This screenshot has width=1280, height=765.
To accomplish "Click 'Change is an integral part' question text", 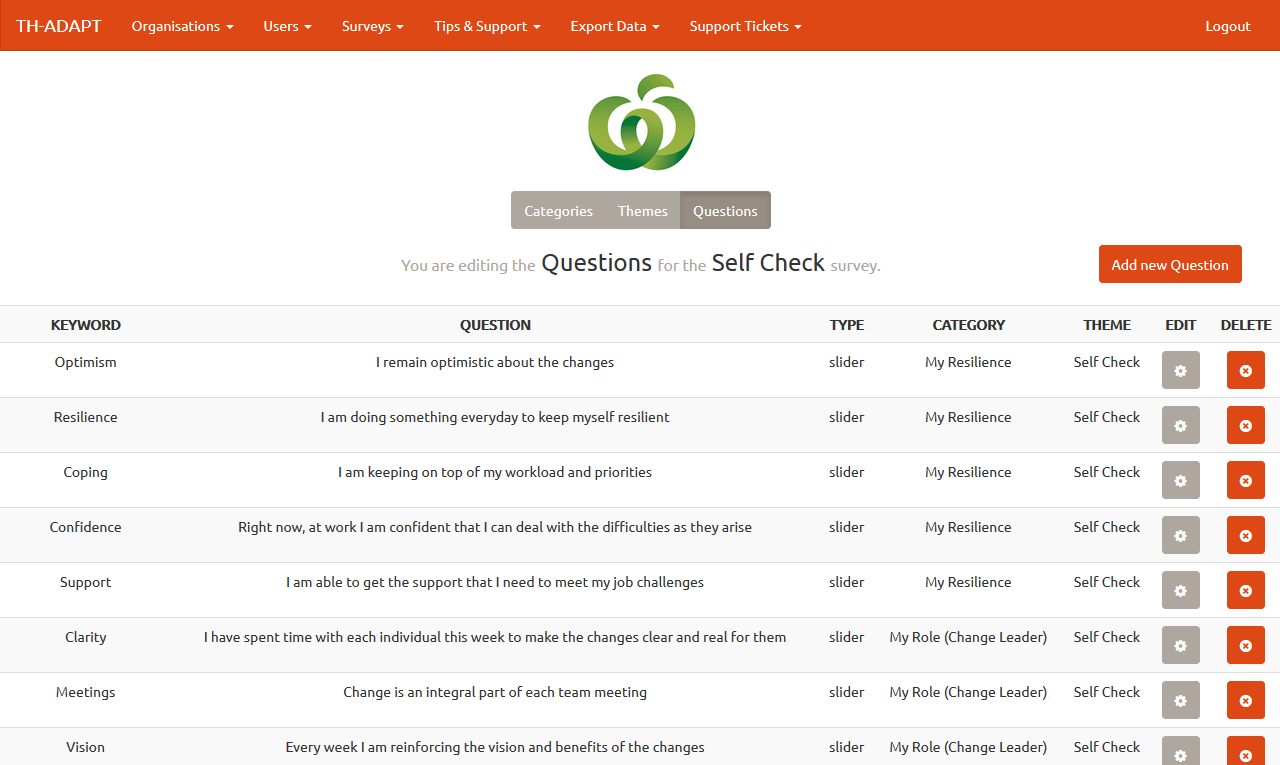I will pyautogui.click(x=495, y=692).
